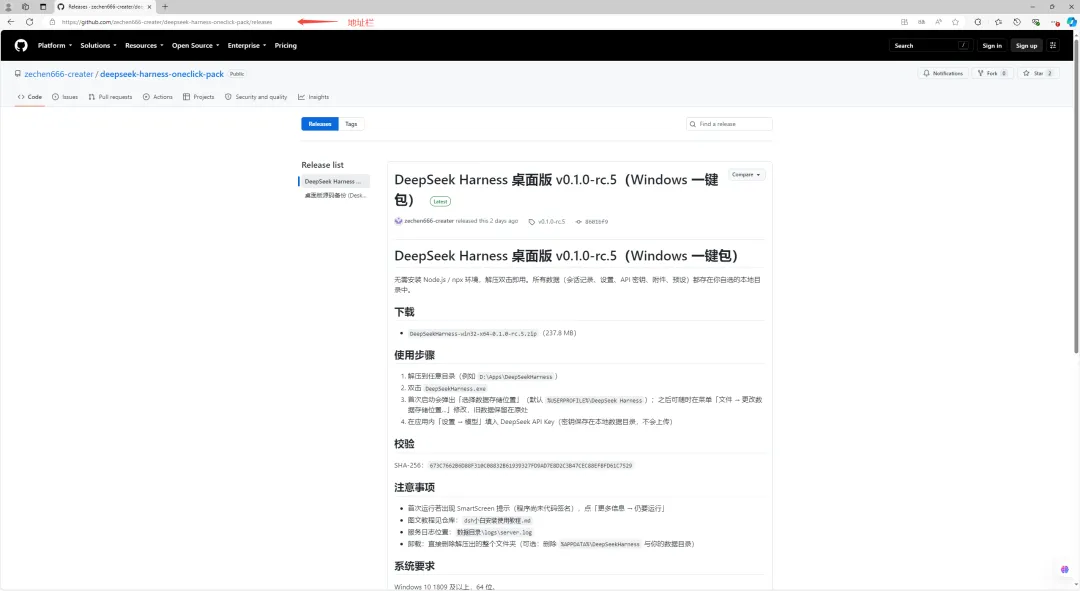Click the floating assistant icon at bottom right
The width and height of the screenshot is (1080, 591).
(1065, 569)
